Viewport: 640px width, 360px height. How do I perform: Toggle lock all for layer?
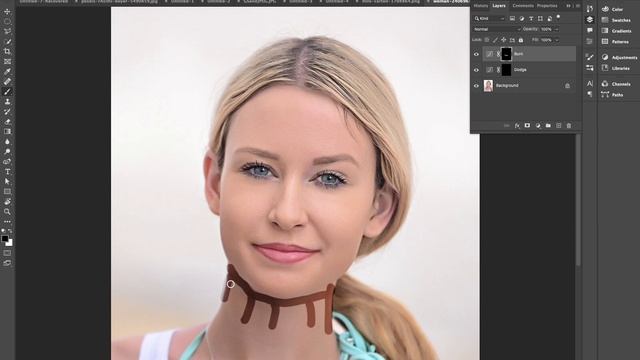(521, 40)
